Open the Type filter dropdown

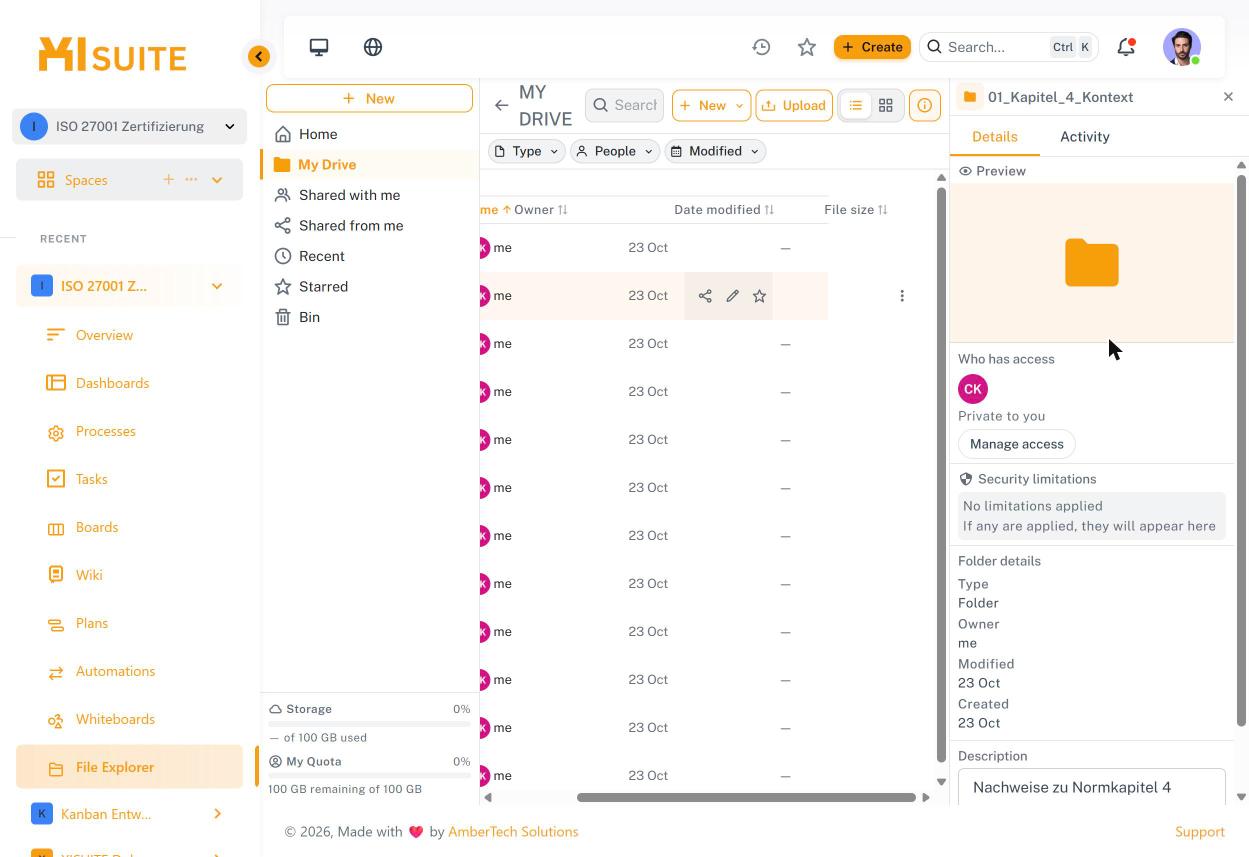tap(526, 151)
